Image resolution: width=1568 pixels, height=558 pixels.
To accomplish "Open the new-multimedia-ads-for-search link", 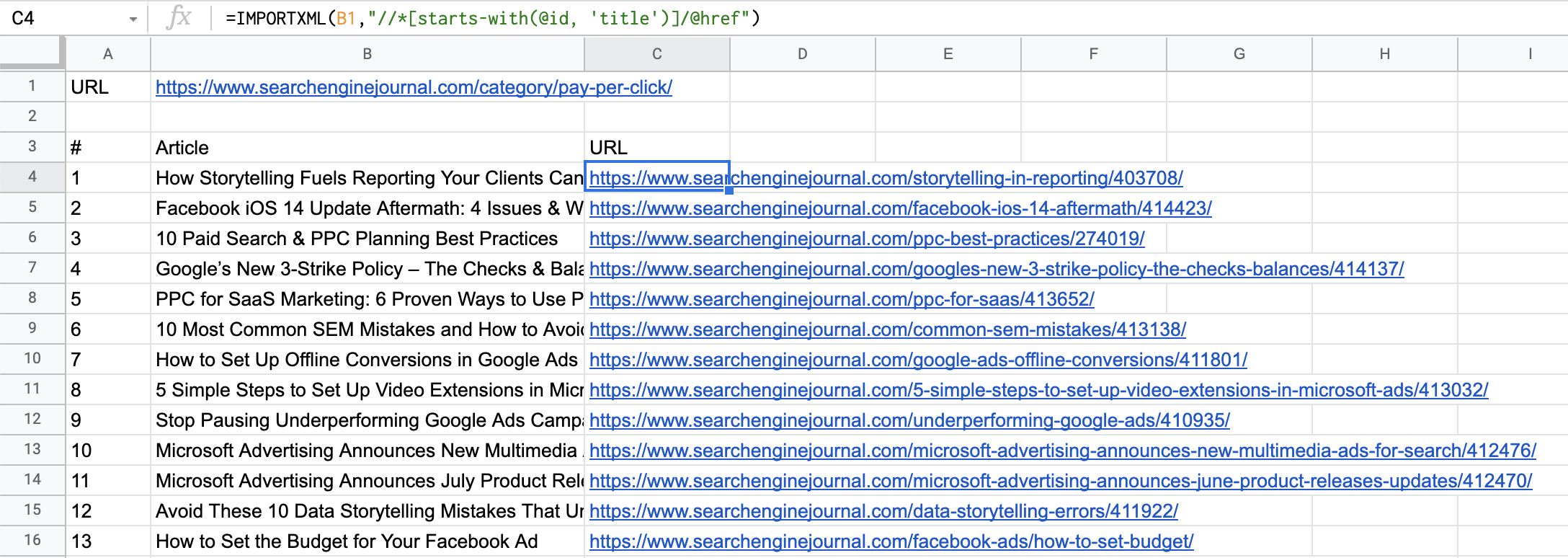I will 1063,451.
